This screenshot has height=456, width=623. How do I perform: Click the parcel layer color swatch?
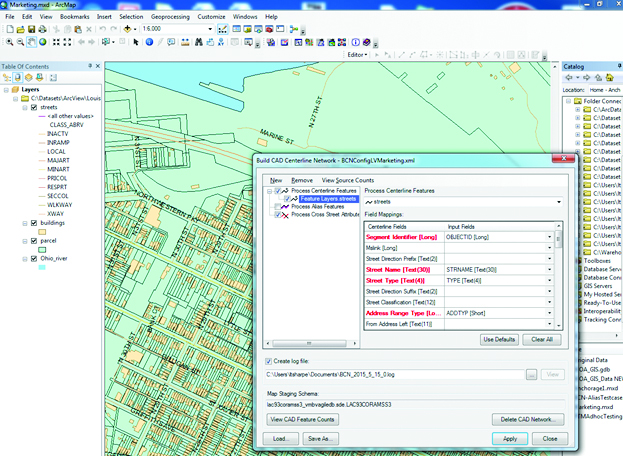tap(42, 250)
